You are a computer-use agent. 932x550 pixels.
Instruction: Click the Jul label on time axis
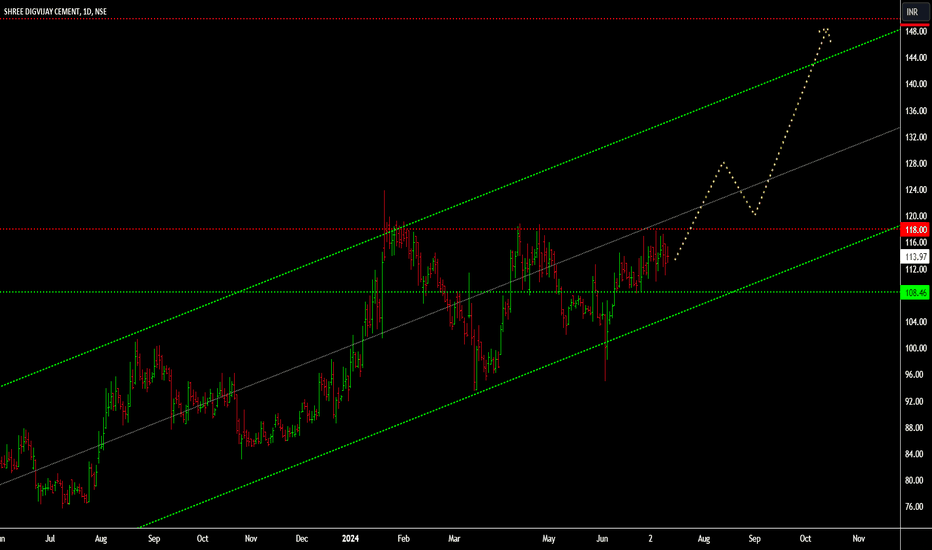(x=50, y=539)
